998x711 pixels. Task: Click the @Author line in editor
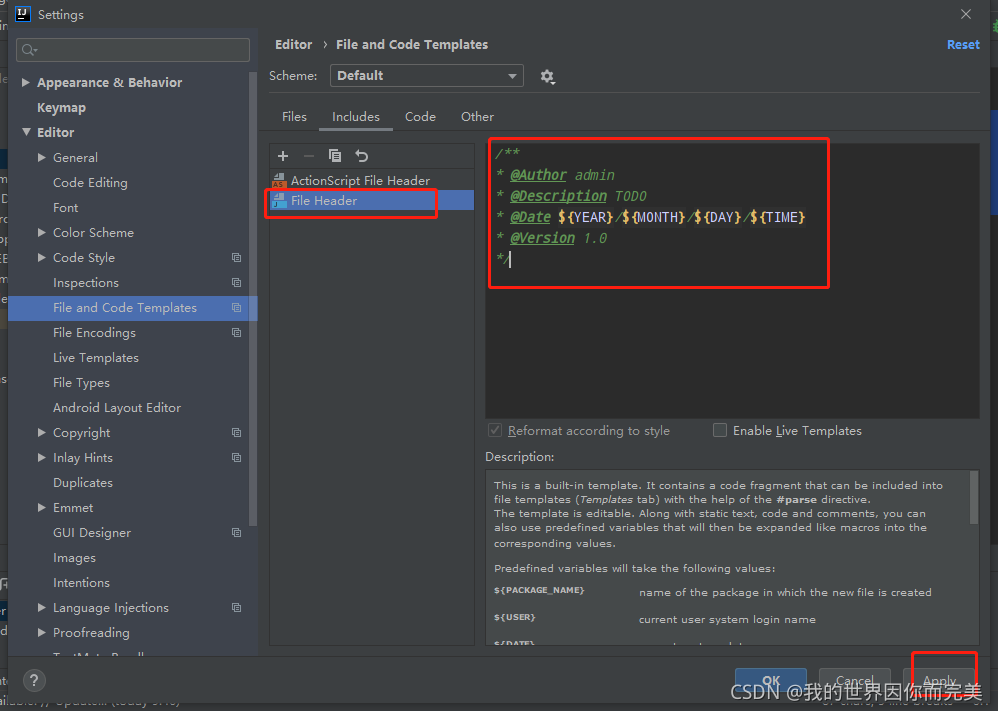click(555, 175)
